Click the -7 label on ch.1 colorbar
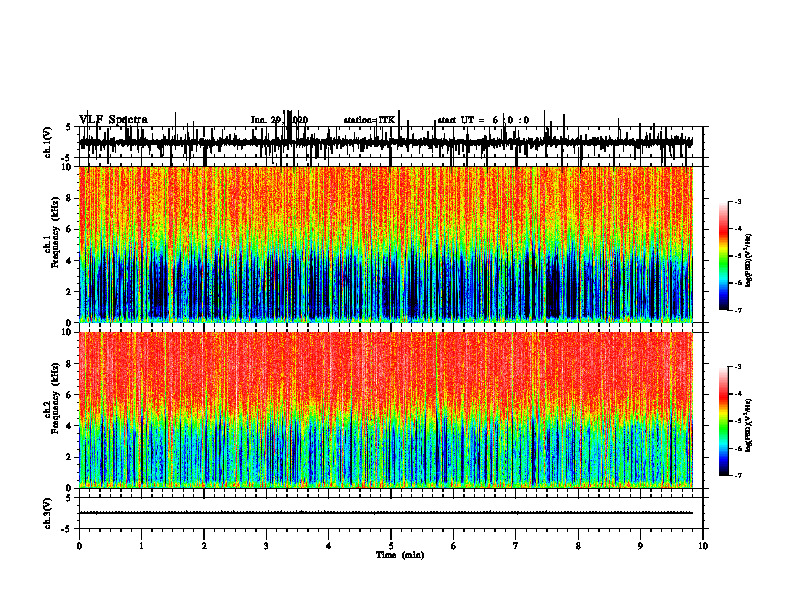The image size is (792, 612). 738,310
